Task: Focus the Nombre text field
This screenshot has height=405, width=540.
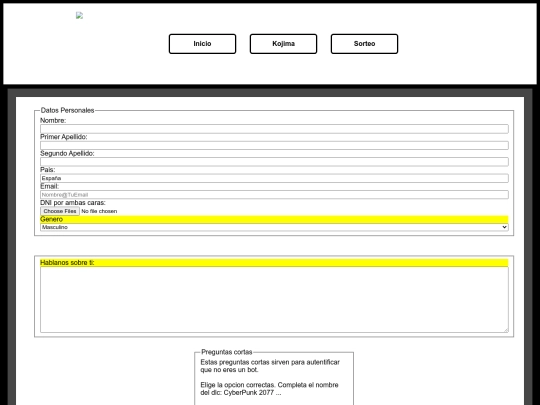Action: 274,129
